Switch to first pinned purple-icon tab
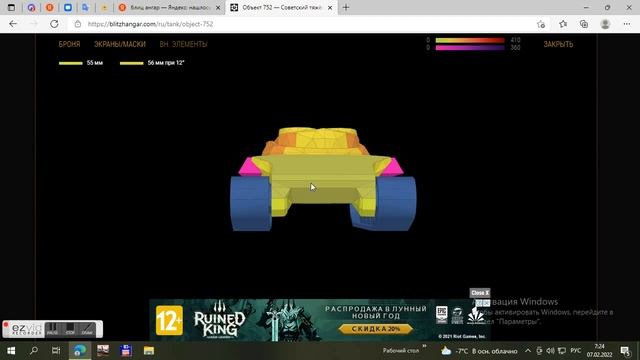The width and height of the screenshot is (640, 360). (31, 7)
